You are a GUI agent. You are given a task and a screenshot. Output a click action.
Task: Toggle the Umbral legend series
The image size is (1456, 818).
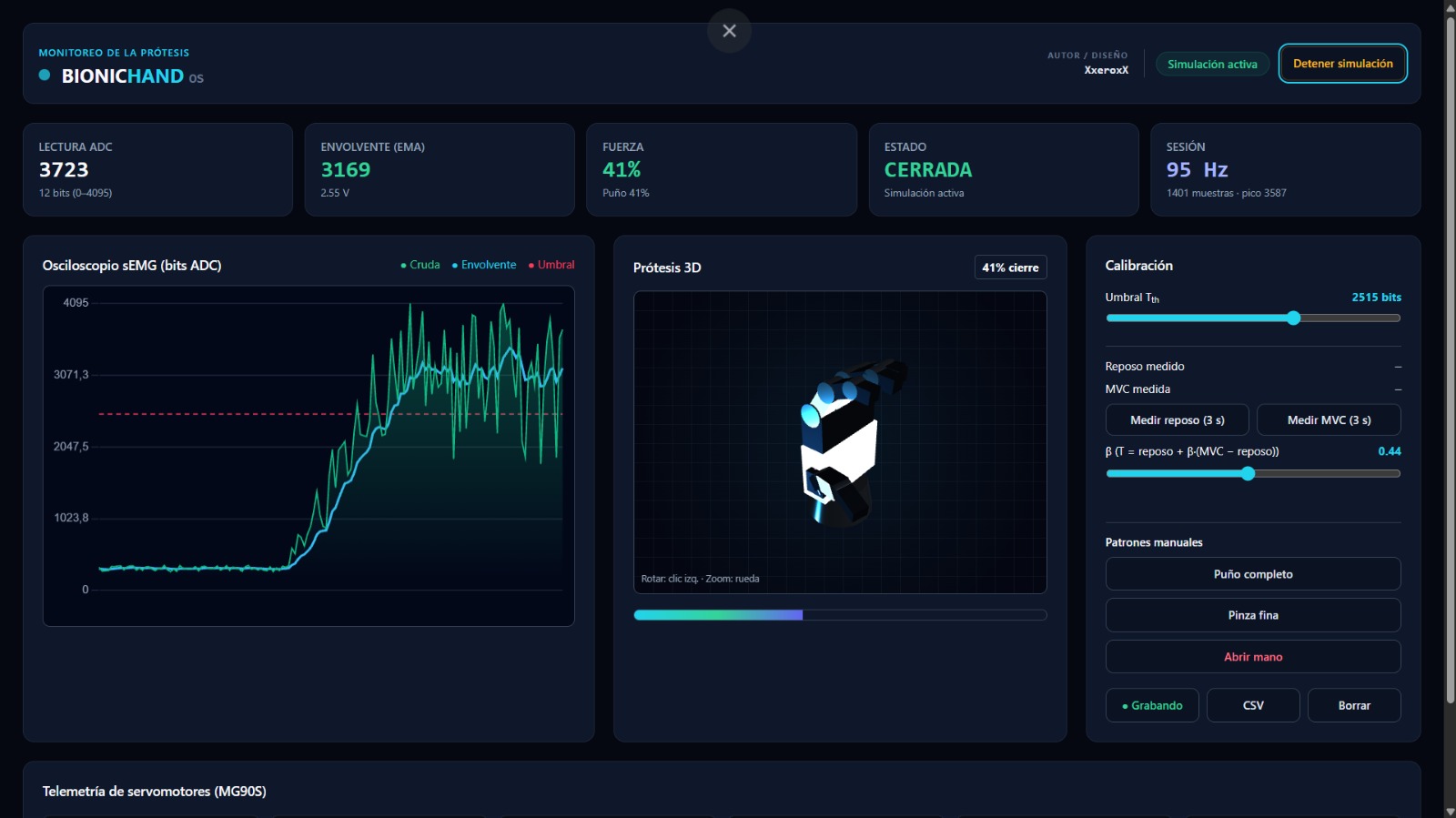pyautogui.click(x=551, y=265)
